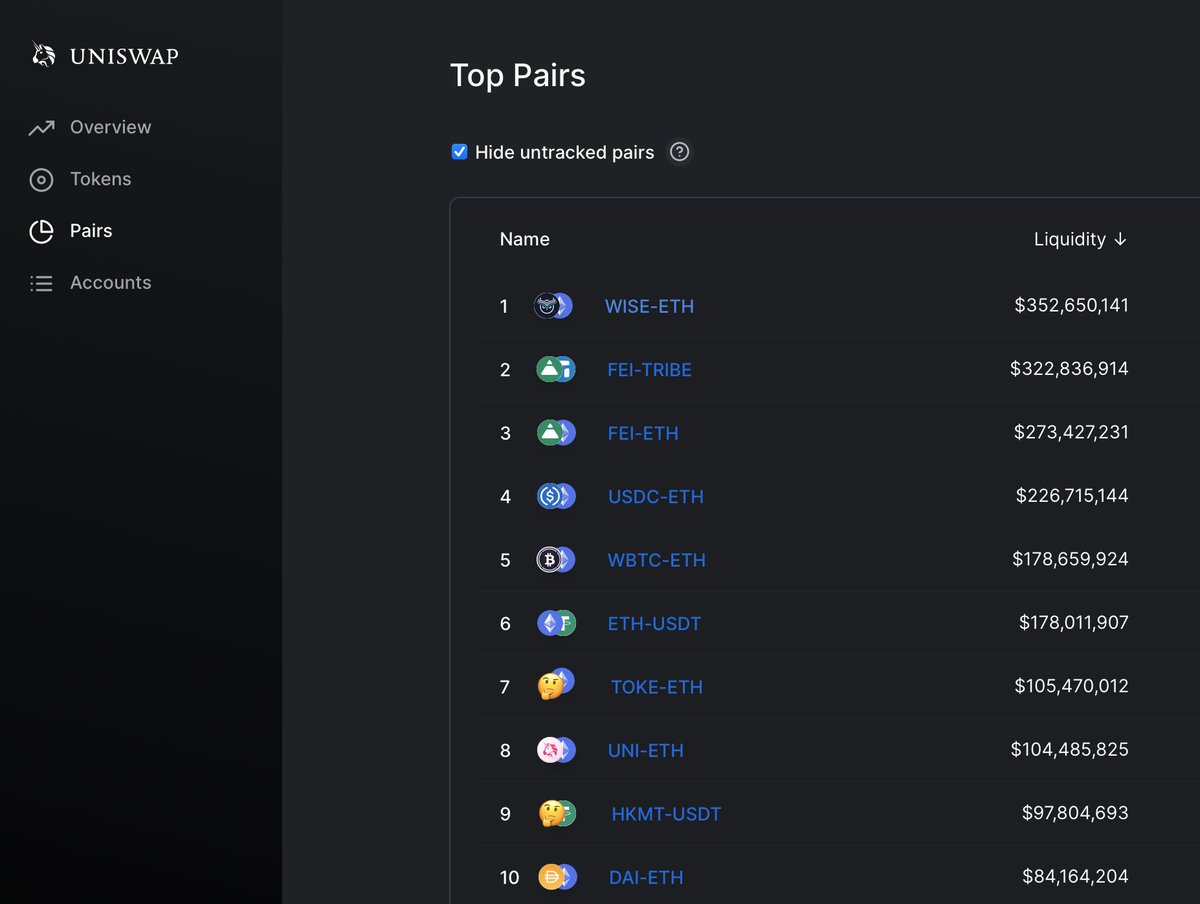Select the Pairs menu item
Screen dimensions: 1200x904
[91, 231]
